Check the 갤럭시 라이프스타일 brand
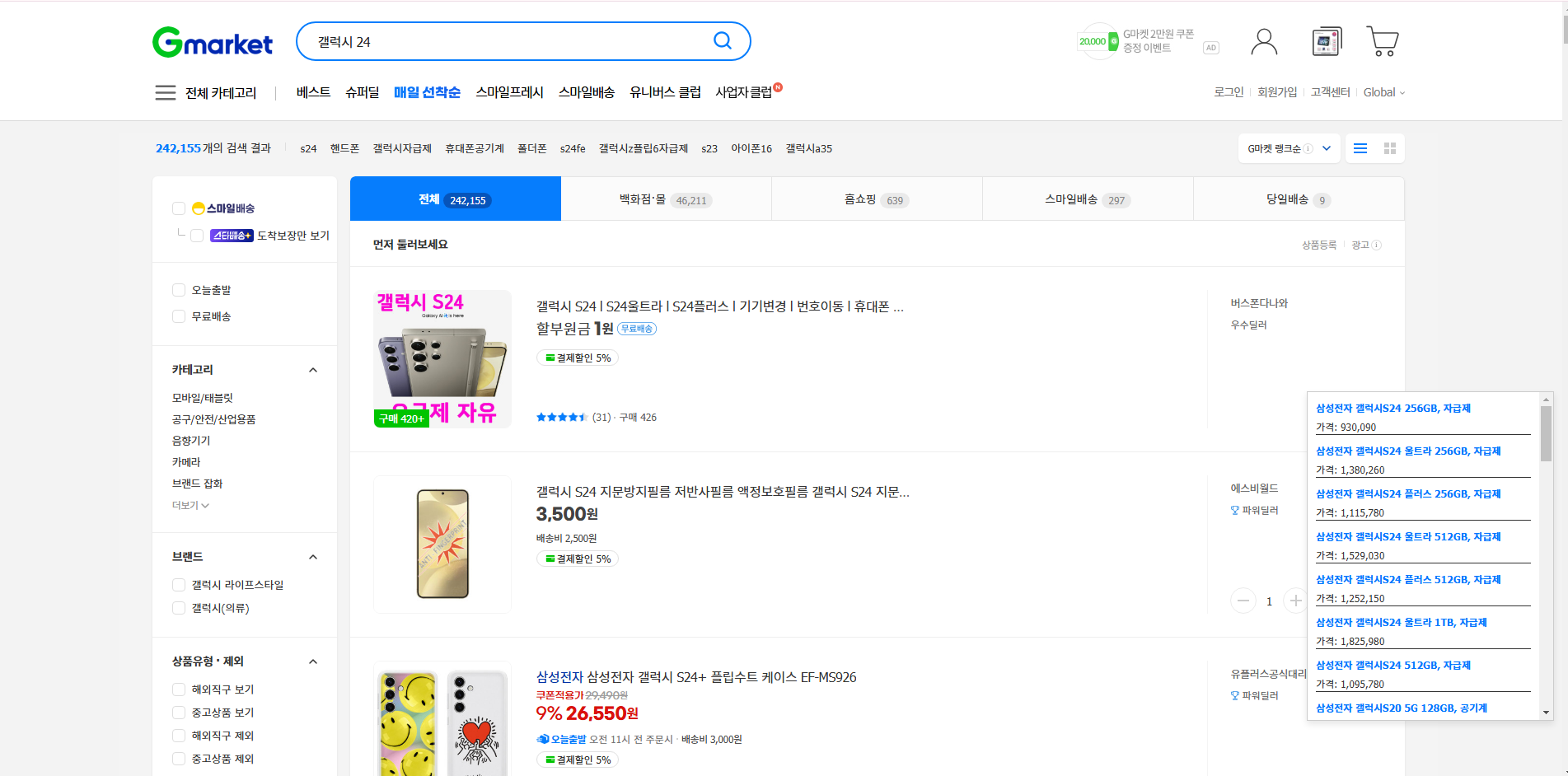 [x=179, y=585]
